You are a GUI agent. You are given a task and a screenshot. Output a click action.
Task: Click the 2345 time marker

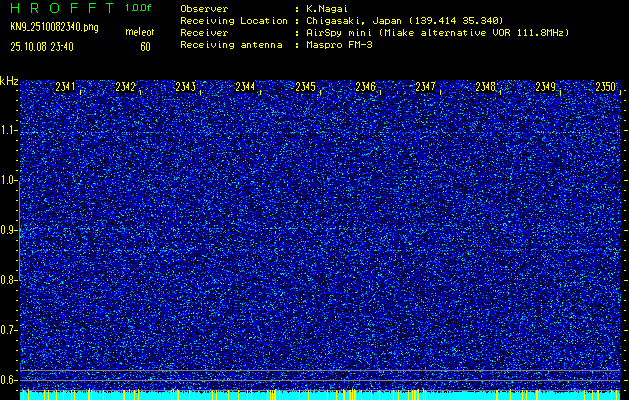[x=306, y=87]
